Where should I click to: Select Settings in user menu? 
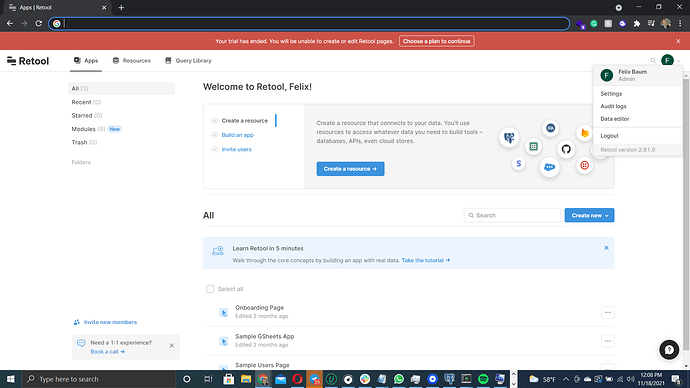click(x=611, y=94)
